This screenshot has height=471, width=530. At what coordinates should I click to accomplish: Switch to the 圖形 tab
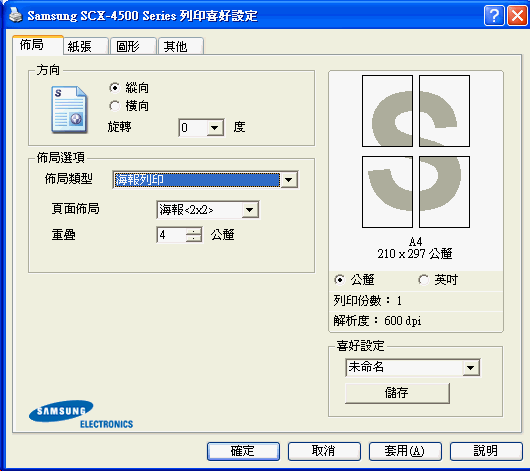pyautogui.click(x=134, y=46)
